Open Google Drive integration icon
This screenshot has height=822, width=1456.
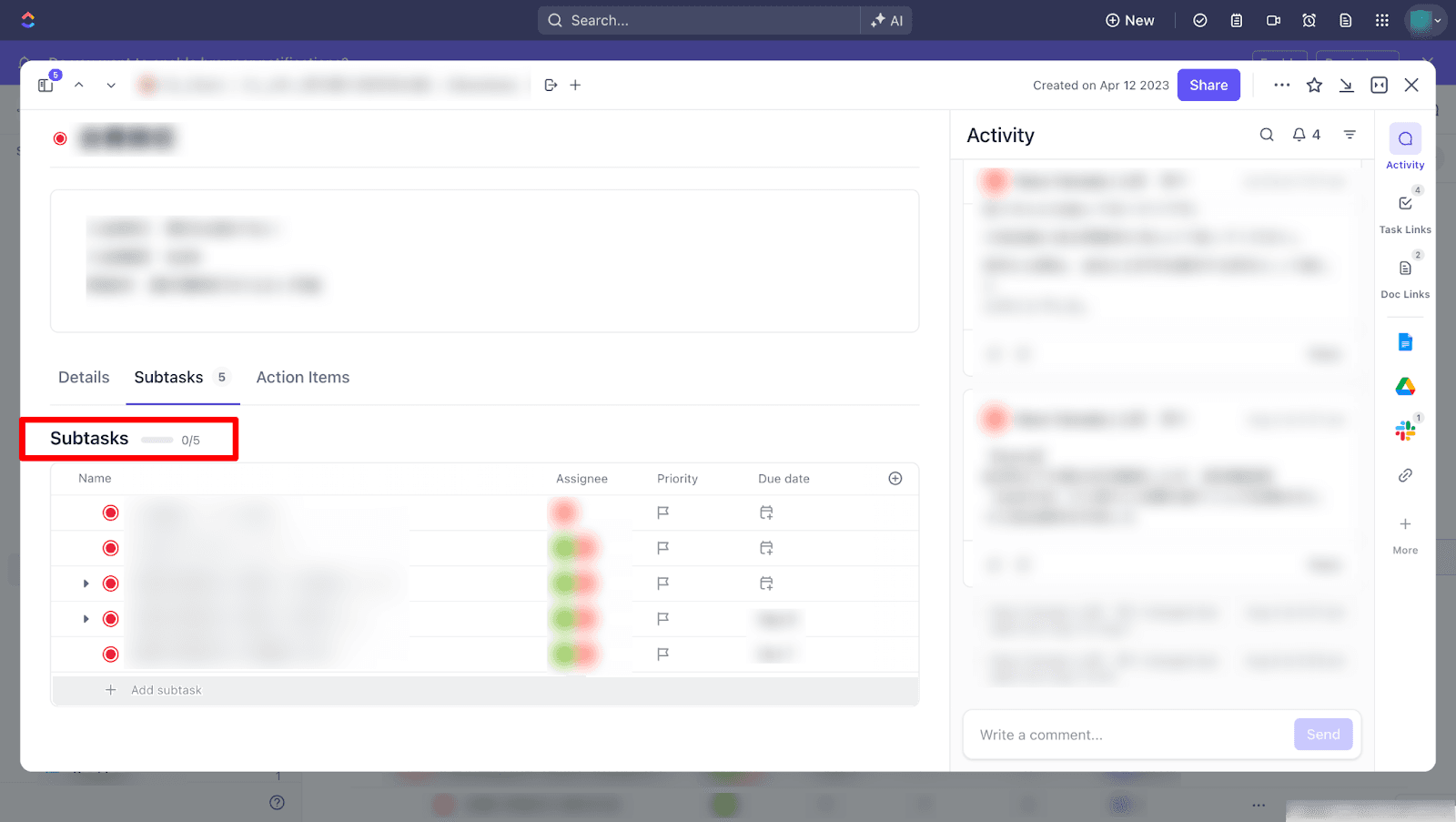click(1405, 387)
